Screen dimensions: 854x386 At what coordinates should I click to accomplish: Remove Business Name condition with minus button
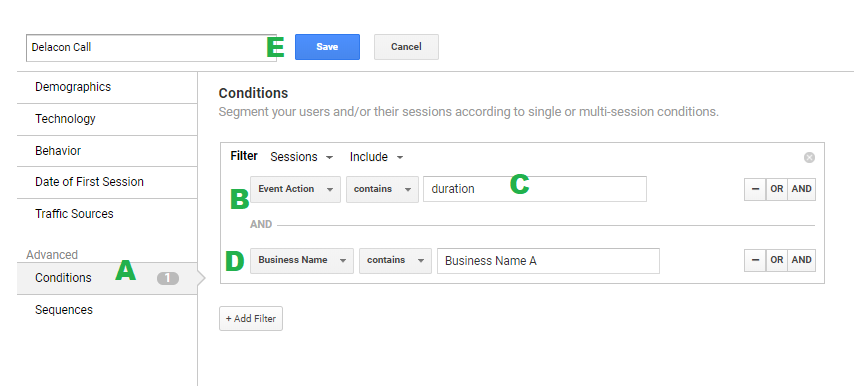click(755, 260)
